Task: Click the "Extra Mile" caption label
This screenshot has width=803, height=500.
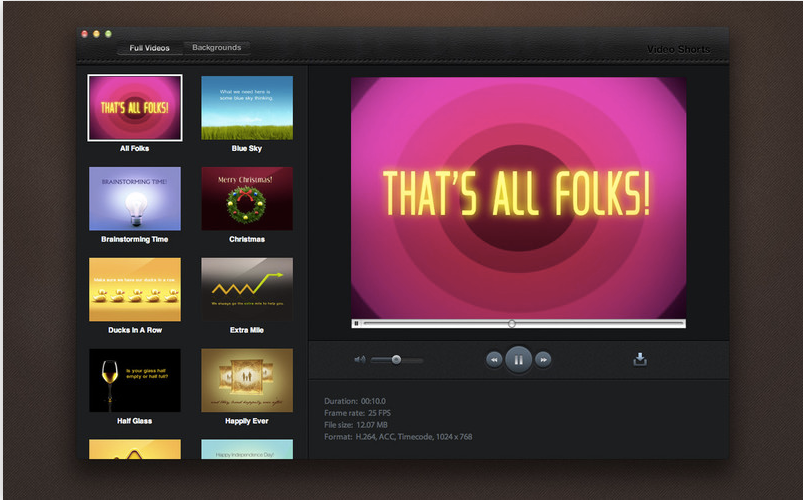Action: [x=247, y=330]
